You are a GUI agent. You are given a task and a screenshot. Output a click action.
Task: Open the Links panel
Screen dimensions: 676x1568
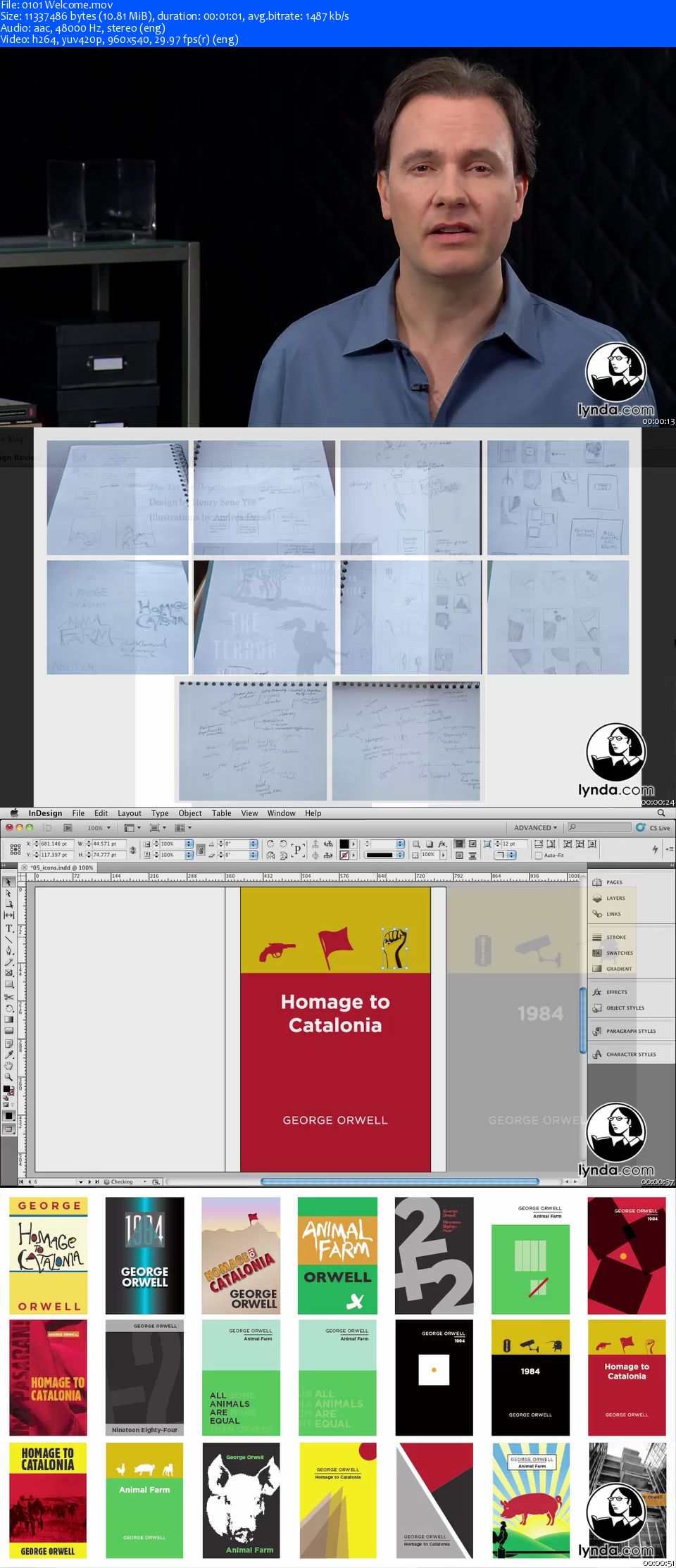coord(608,914)
